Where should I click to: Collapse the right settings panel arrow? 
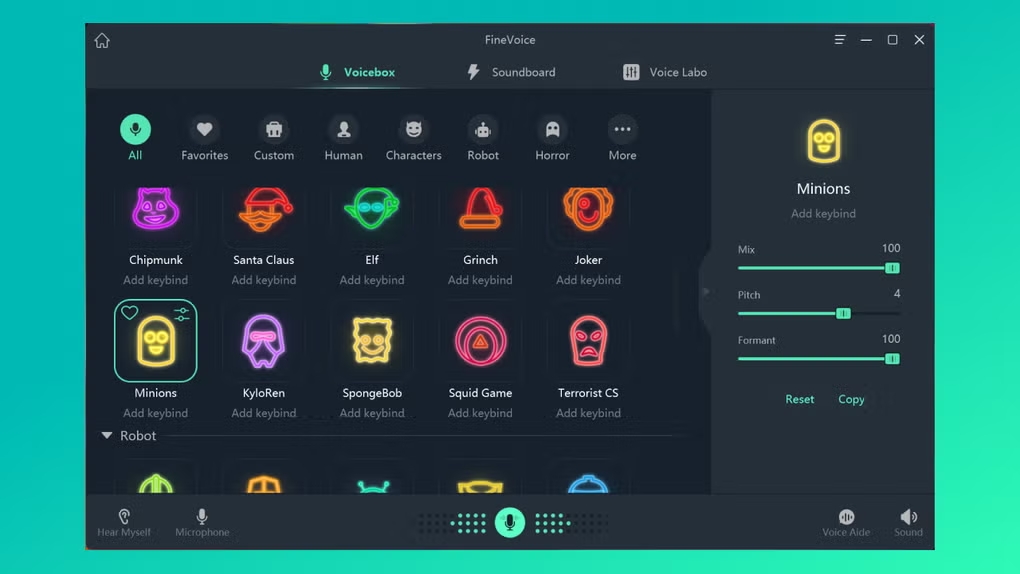coord(705,292)
